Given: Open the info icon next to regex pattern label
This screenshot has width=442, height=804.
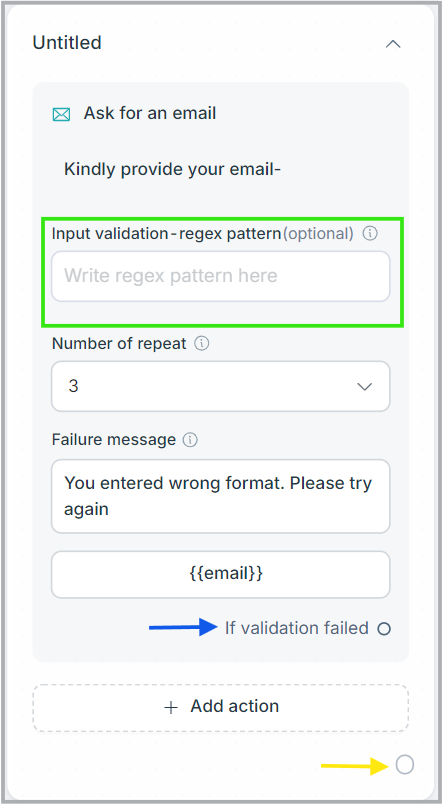Looking at the screenshot, I should 370,234.
